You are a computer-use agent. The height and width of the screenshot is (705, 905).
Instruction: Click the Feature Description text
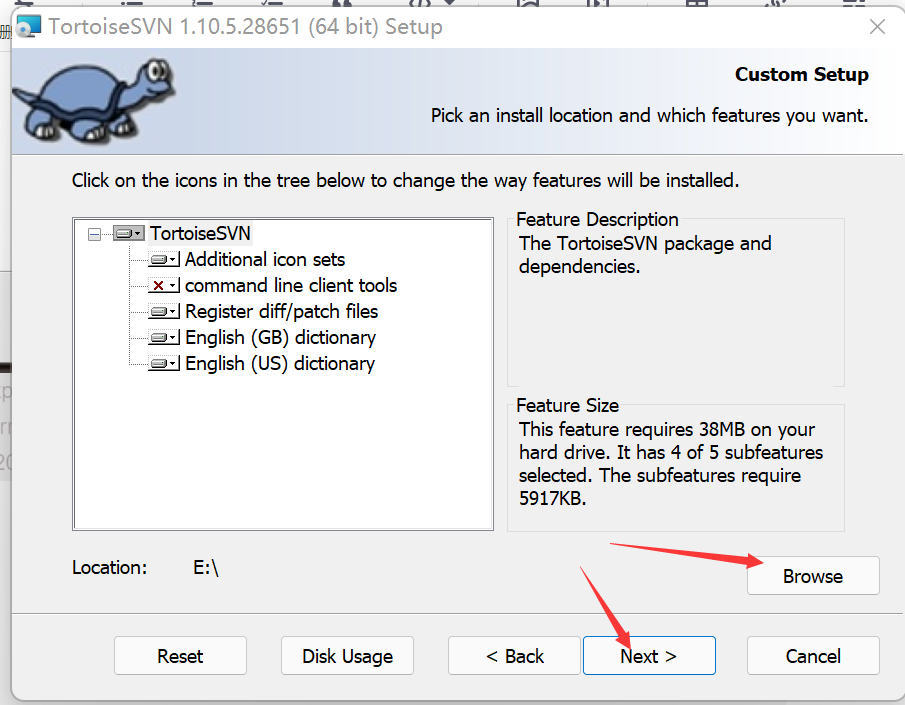pyautogui.click(x=645, y=255)
